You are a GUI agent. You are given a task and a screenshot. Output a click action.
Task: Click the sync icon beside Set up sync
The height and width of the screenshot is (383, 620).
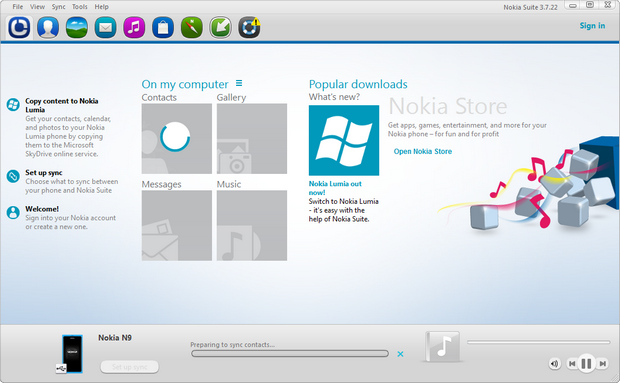coord(13,176)
